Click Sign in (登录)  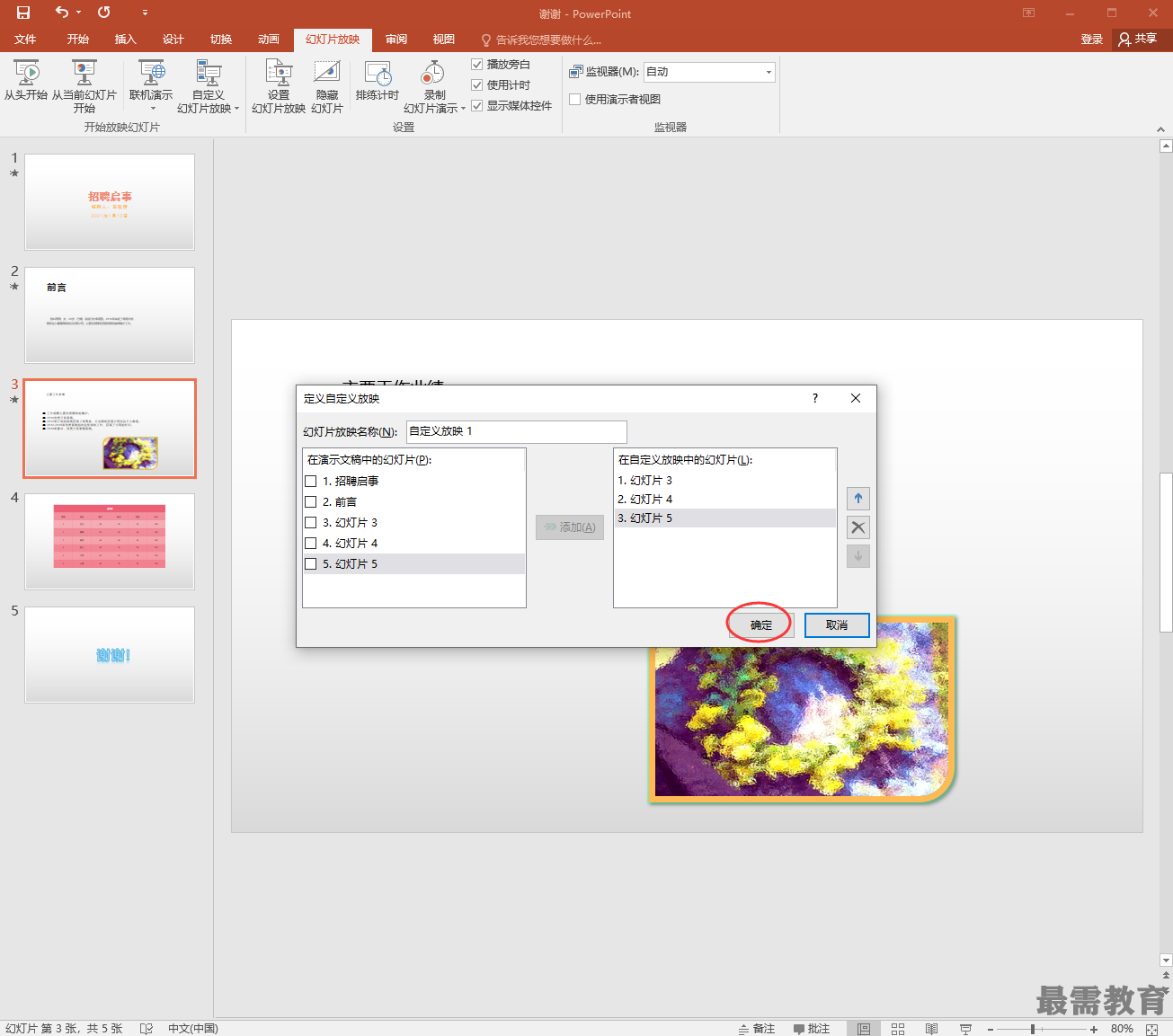pos(1091,40)
